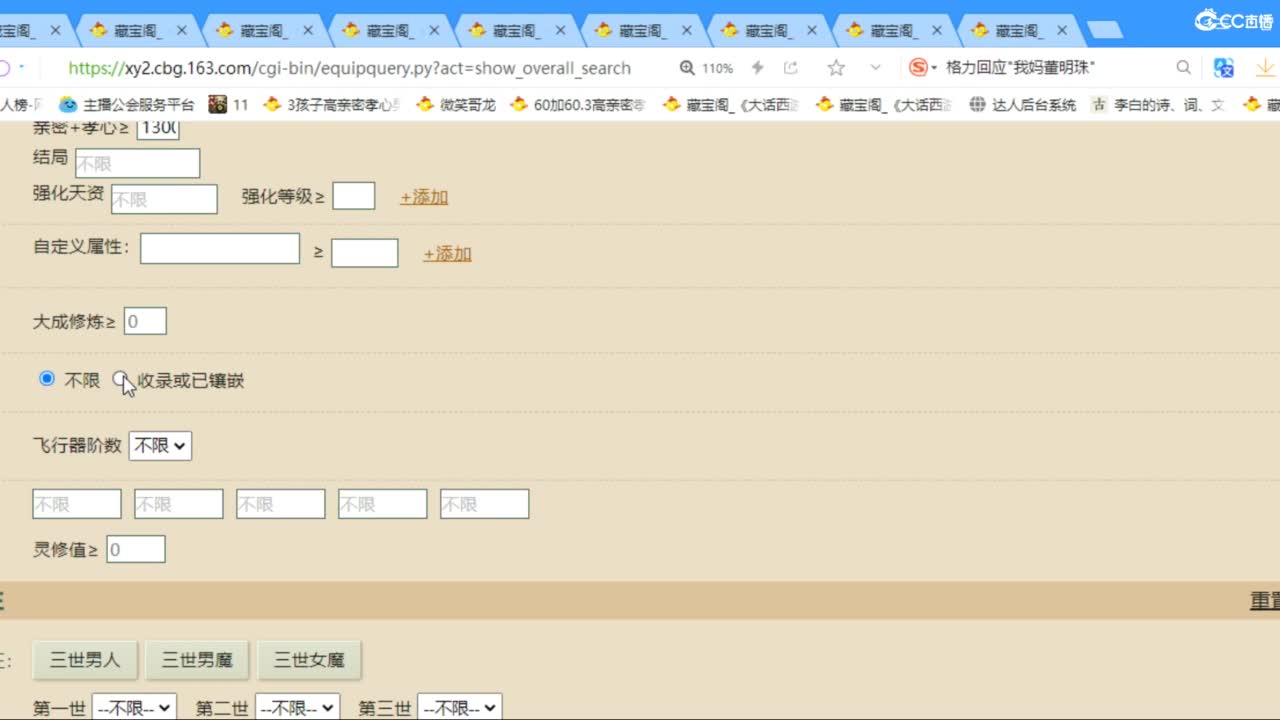Open the bookmark labeled 11

228,104
